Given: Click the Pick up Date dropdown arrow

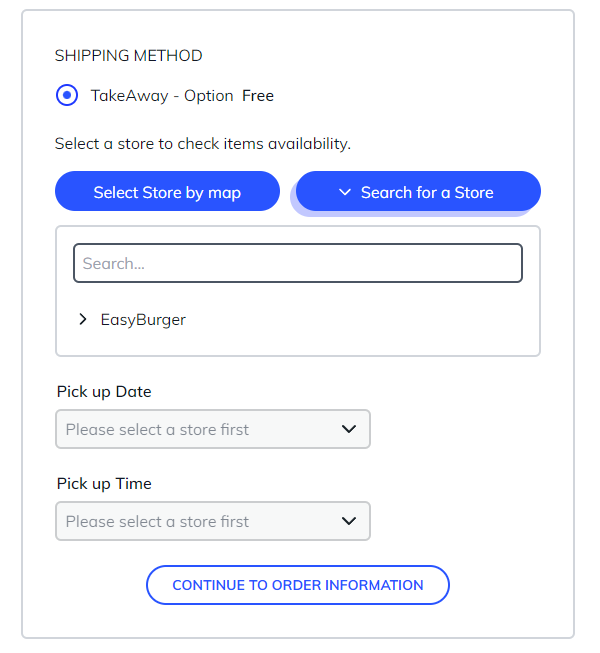Looking at the screenshot, I should point(349,429).
